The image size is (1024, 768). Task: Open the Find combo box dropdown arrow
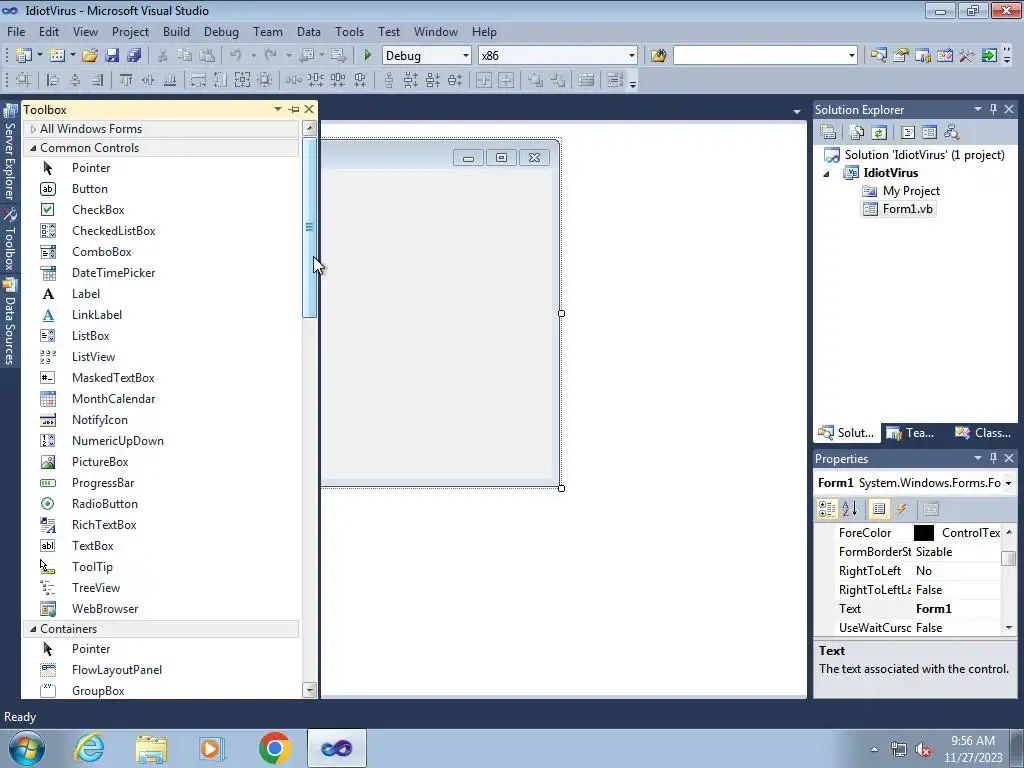tap(851, 56)
